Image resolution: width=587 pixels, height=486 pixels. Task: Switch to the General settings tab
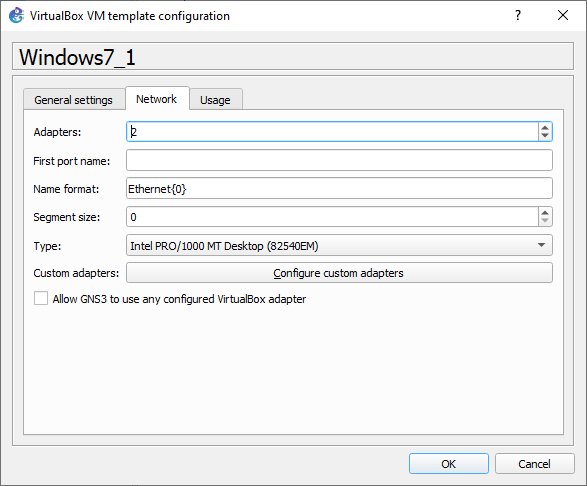74,100
